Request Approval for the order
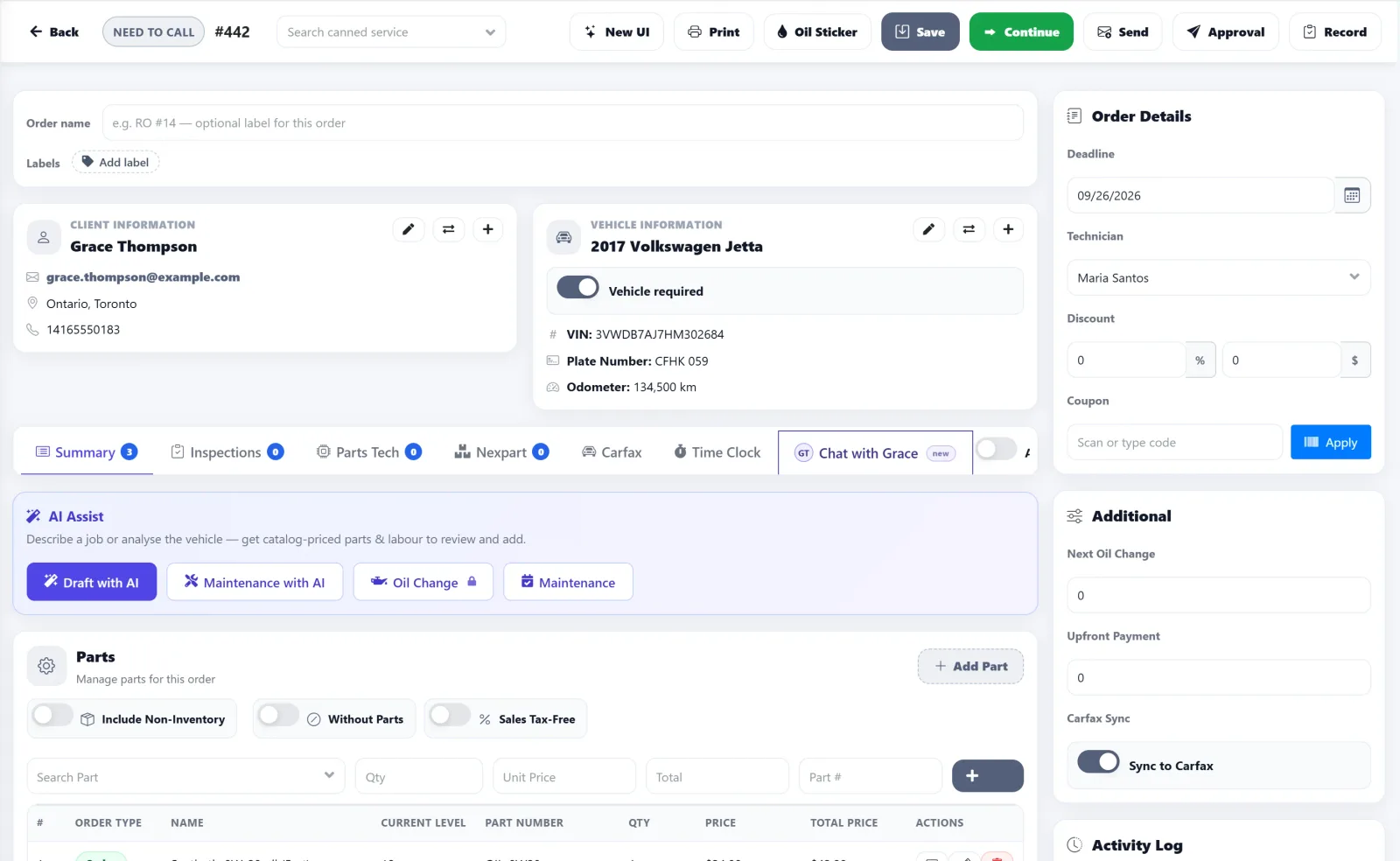1400x861 pixels. [1225, 31]
